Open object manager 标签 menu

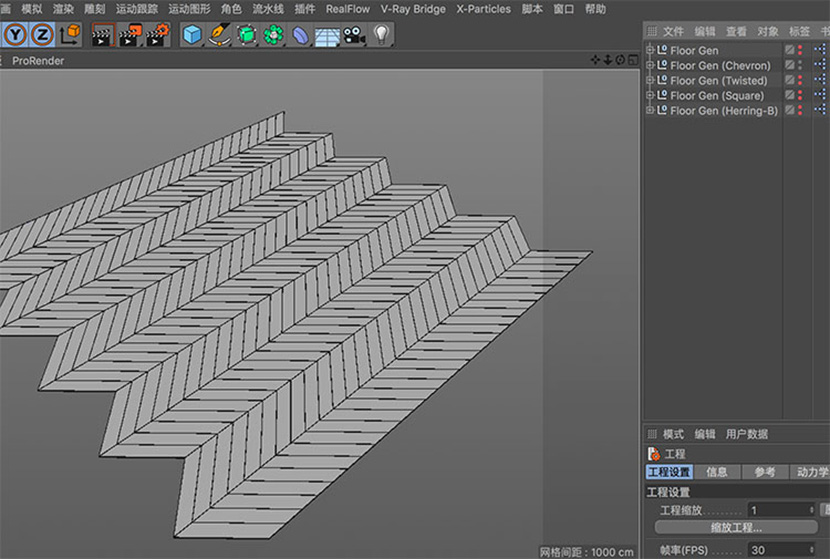[x=799, y=32]
